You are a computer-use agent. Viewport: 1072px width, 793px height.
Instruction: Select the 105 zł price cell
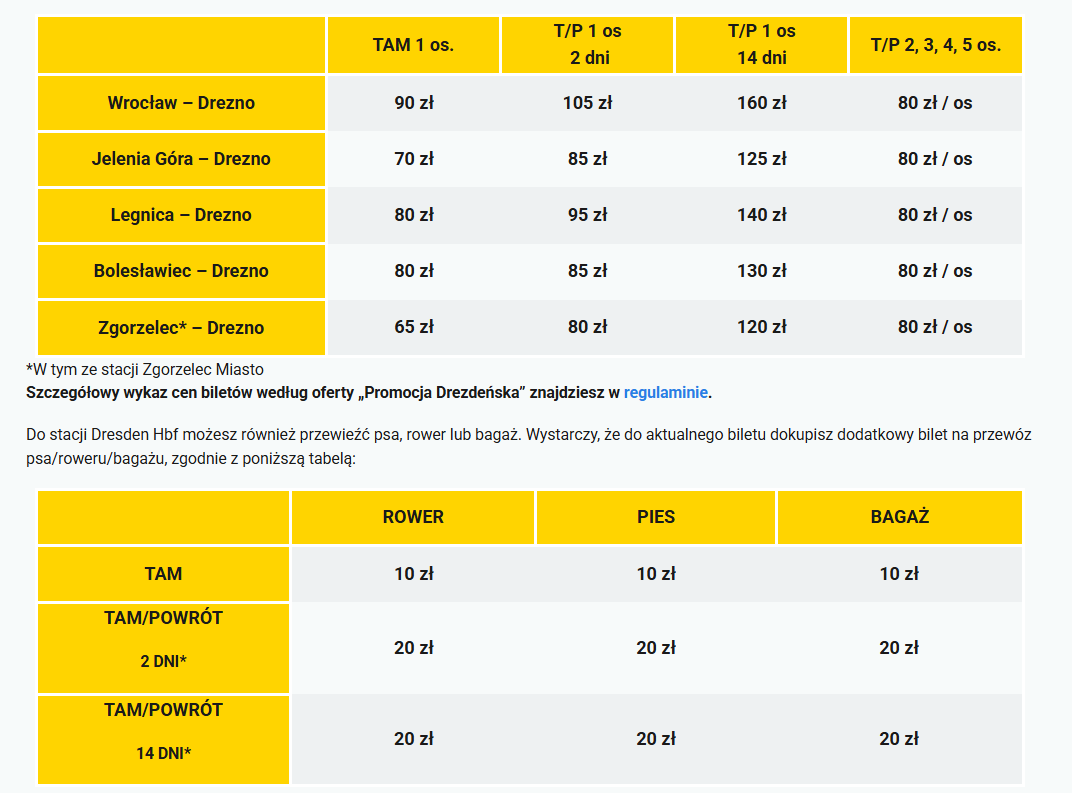point(587,103)
